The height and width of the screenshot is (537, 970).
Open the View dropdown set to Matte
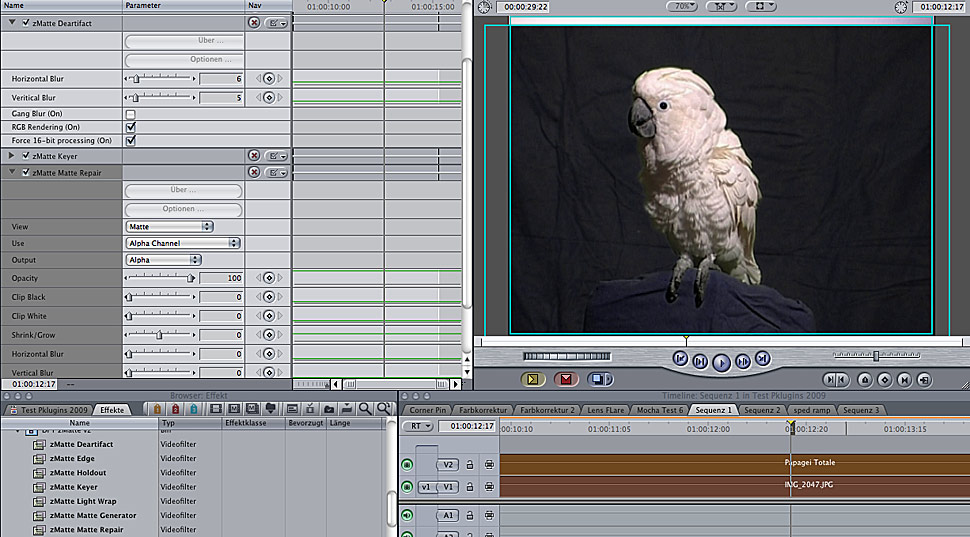[169, 227]
